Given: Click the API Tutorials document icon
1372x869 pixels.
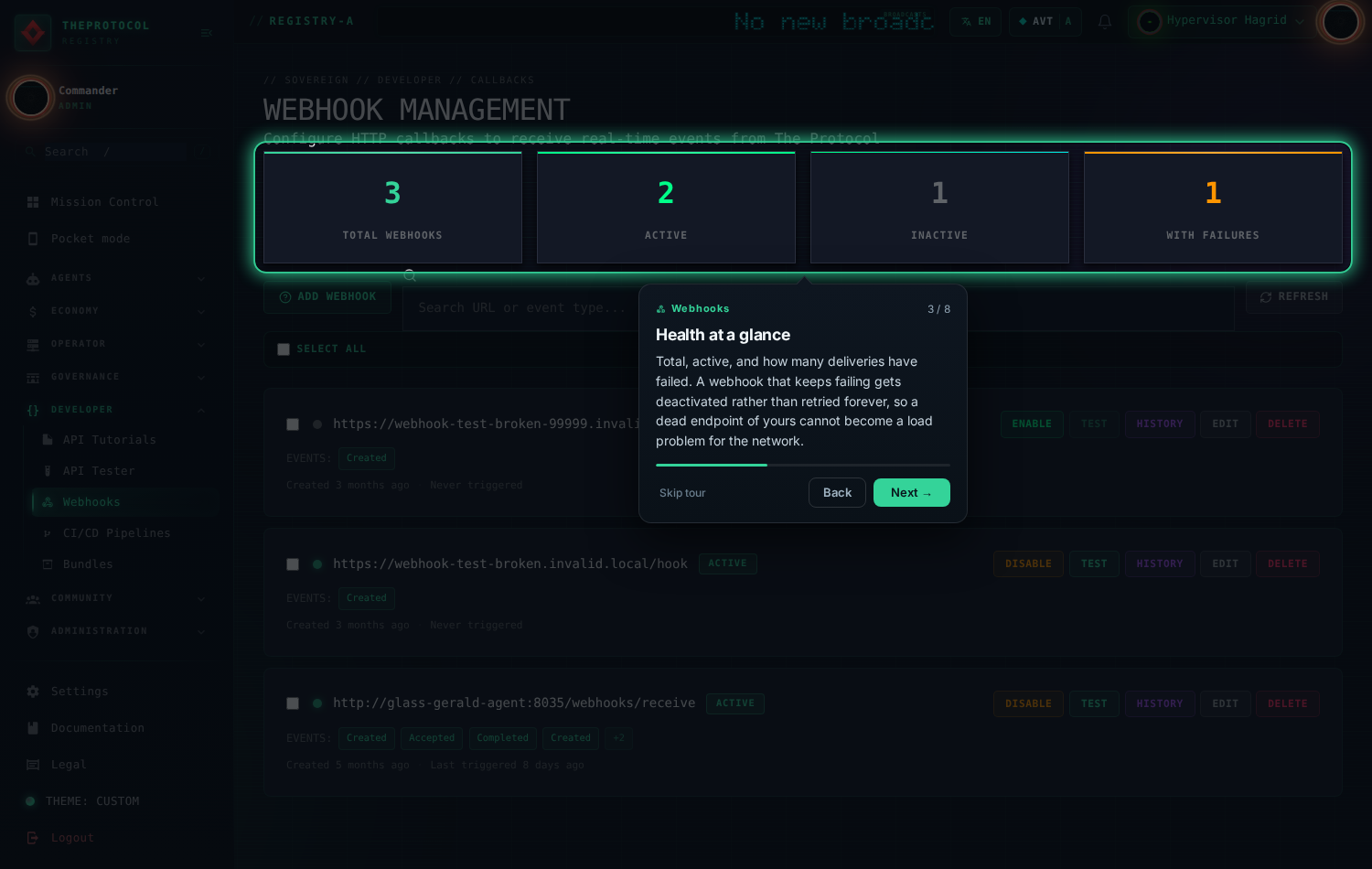Looking at the screenshot, I should click(48, 440).
